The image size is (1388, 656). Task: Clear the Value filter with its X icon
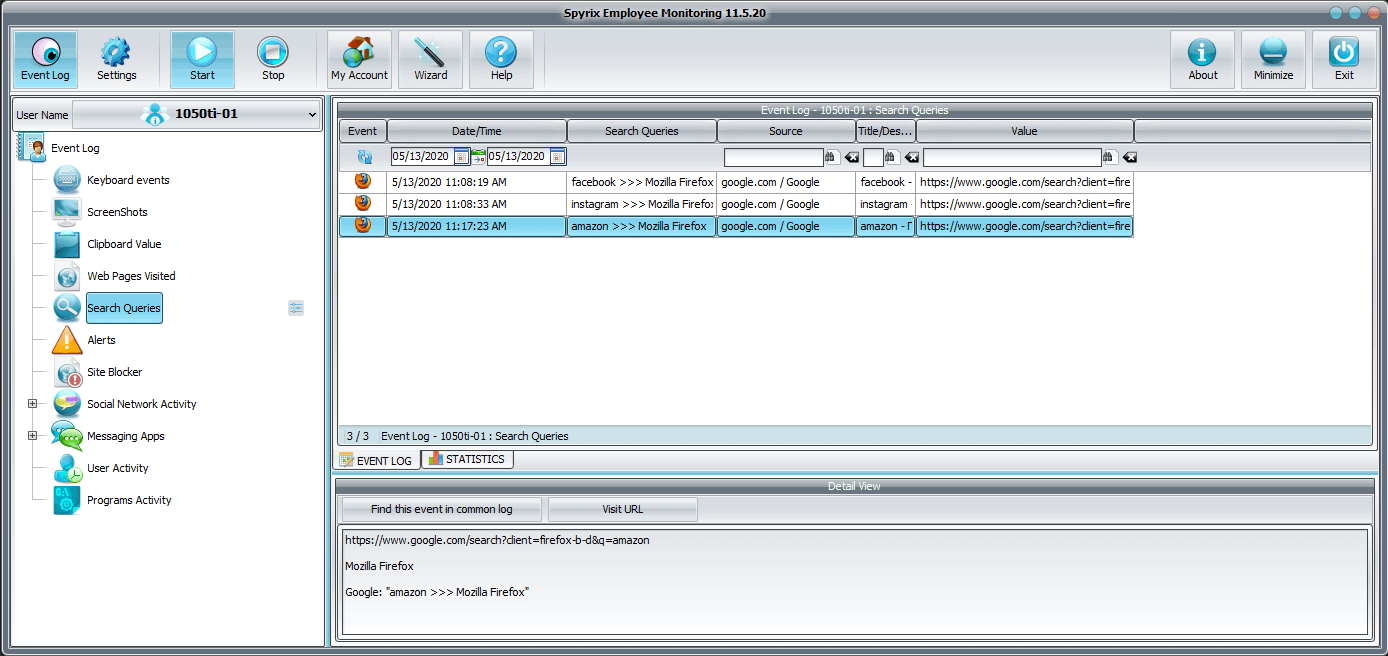coord(1130,157)
